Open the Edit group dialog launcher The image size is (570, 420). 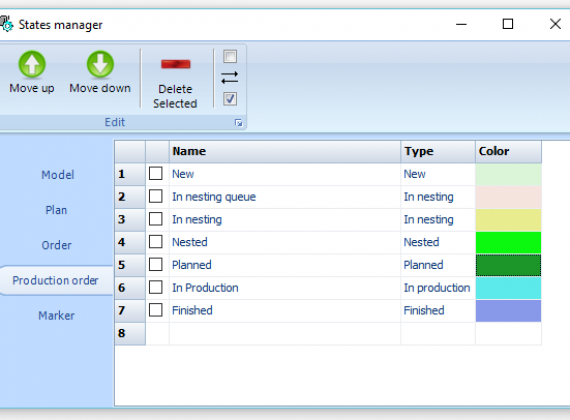[x=238, y=123]
